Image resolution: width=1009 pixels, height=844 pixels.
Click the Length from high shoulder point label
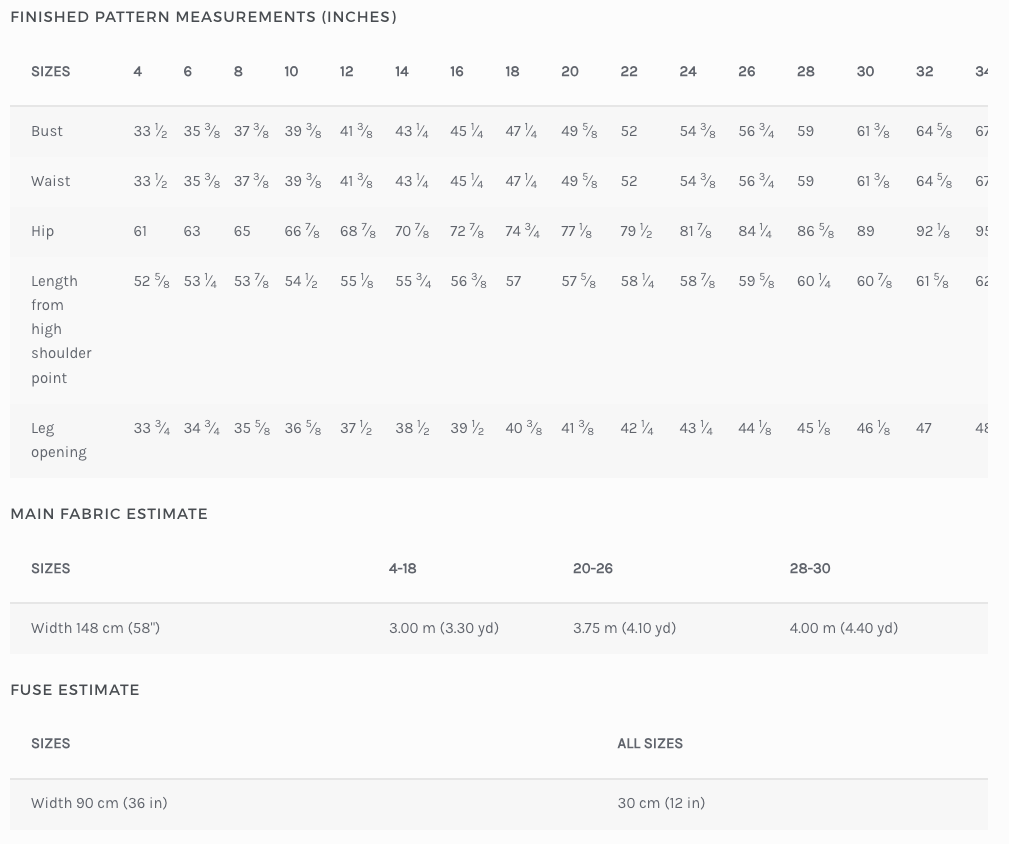point(61,329)
